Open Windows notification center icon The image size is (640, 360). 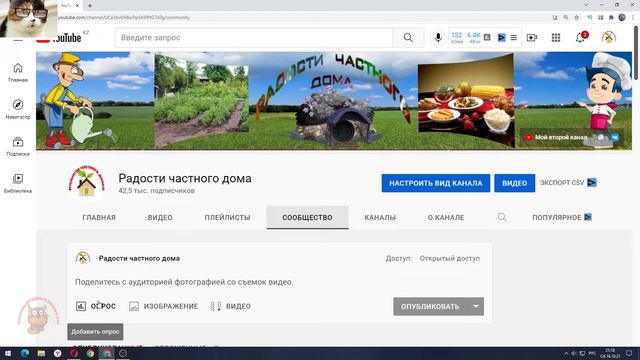[629, 353]
